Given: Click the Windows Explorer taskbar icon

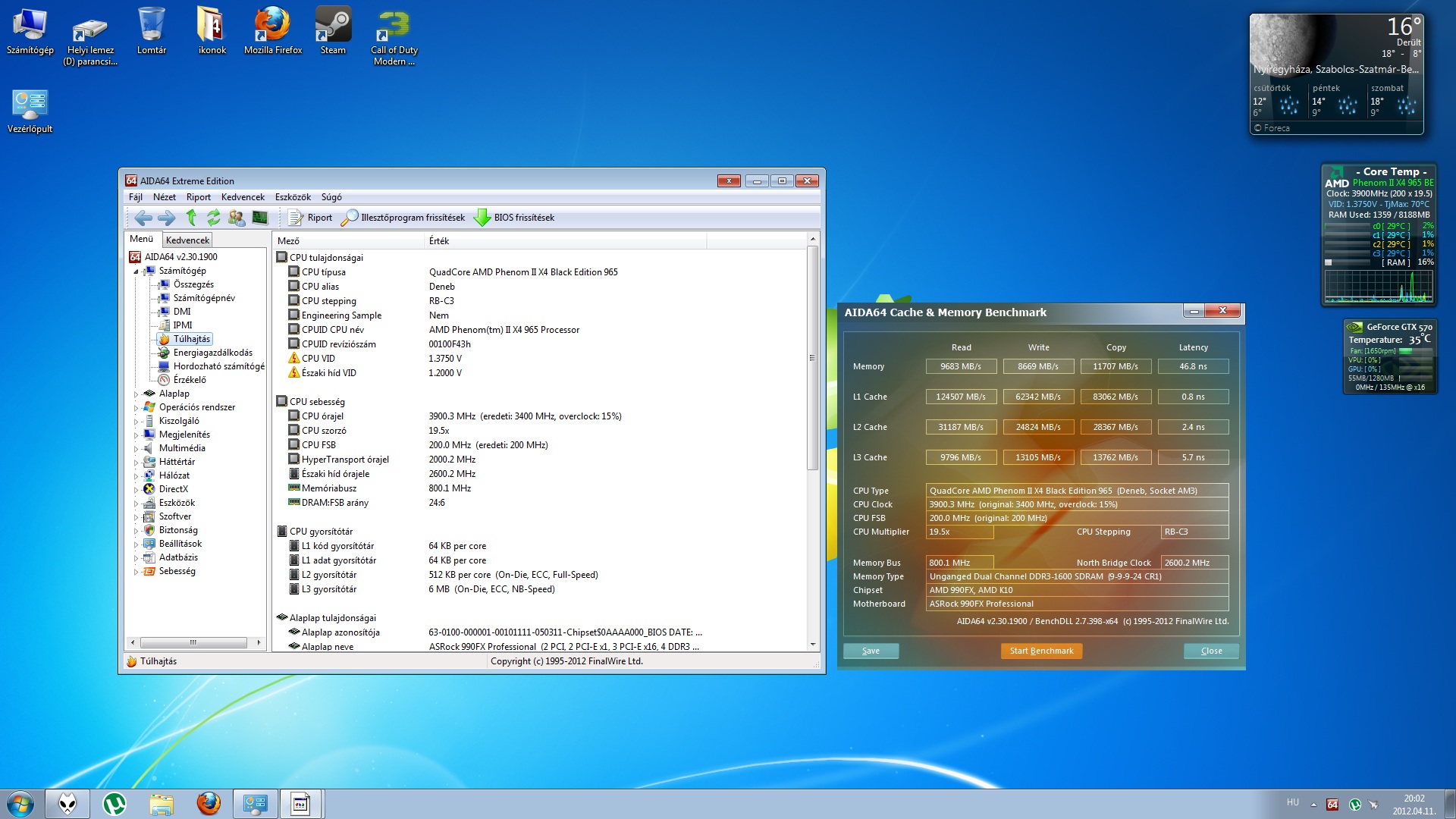Looking at the screenshot, I should click(162, 804).
